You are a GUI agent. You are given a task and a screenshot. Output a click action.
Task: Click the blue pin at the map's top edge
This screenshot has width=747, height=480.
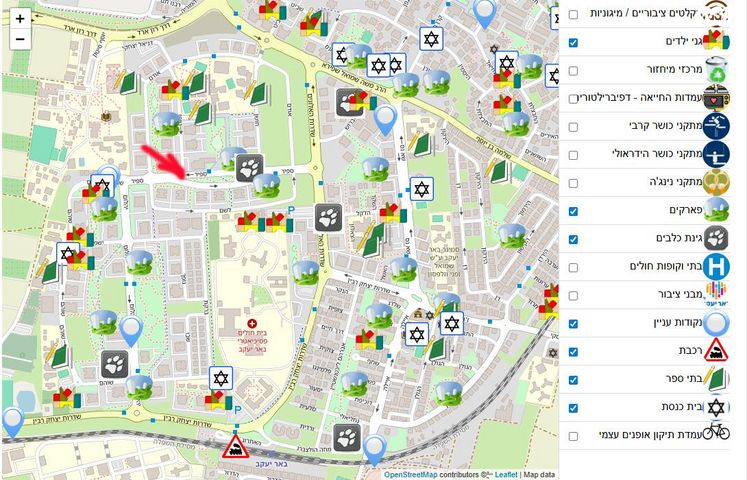[x=485, y=13]
